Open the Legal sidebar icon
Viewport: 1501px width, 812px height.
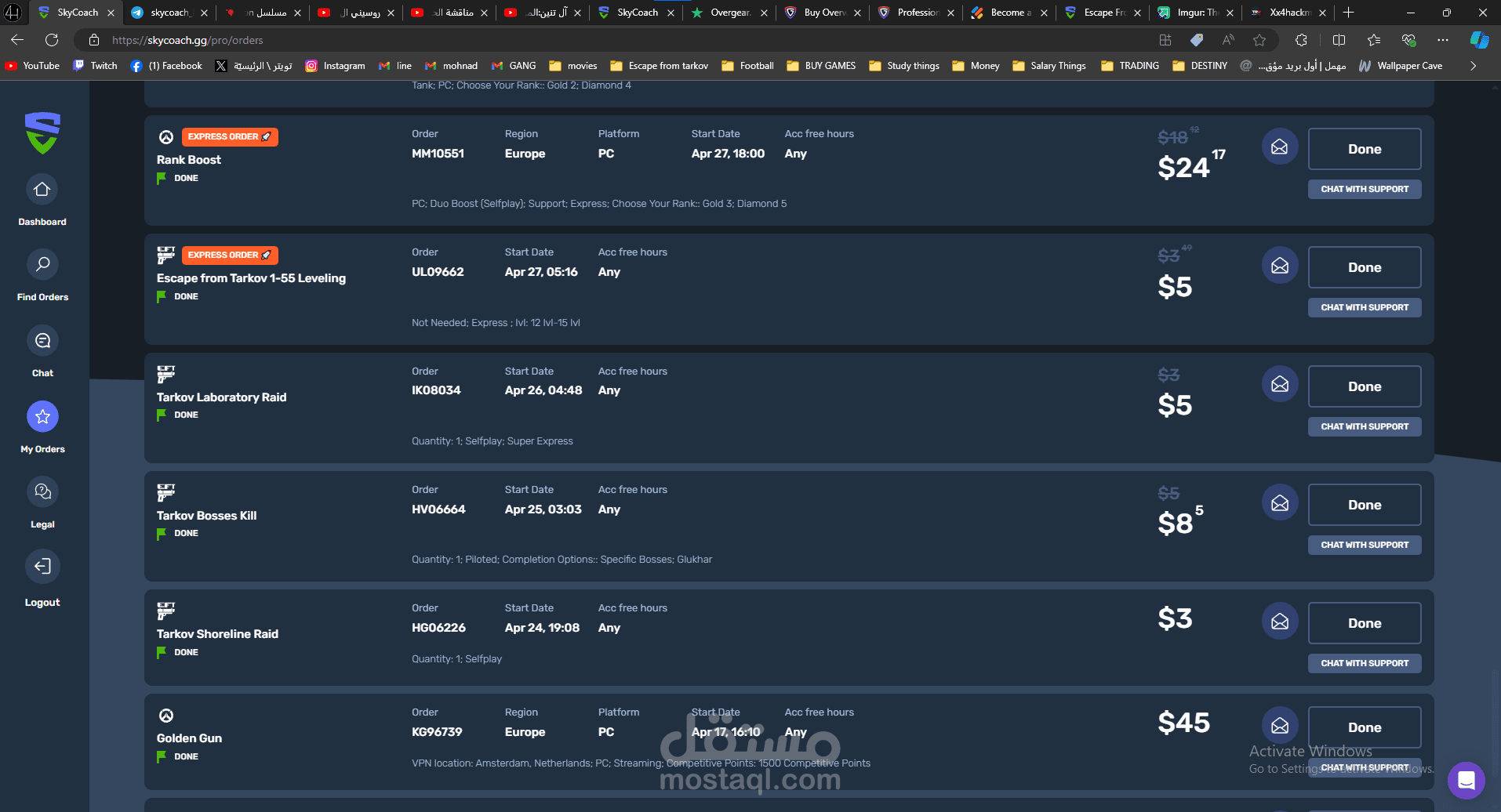click(x=42, y=491)
